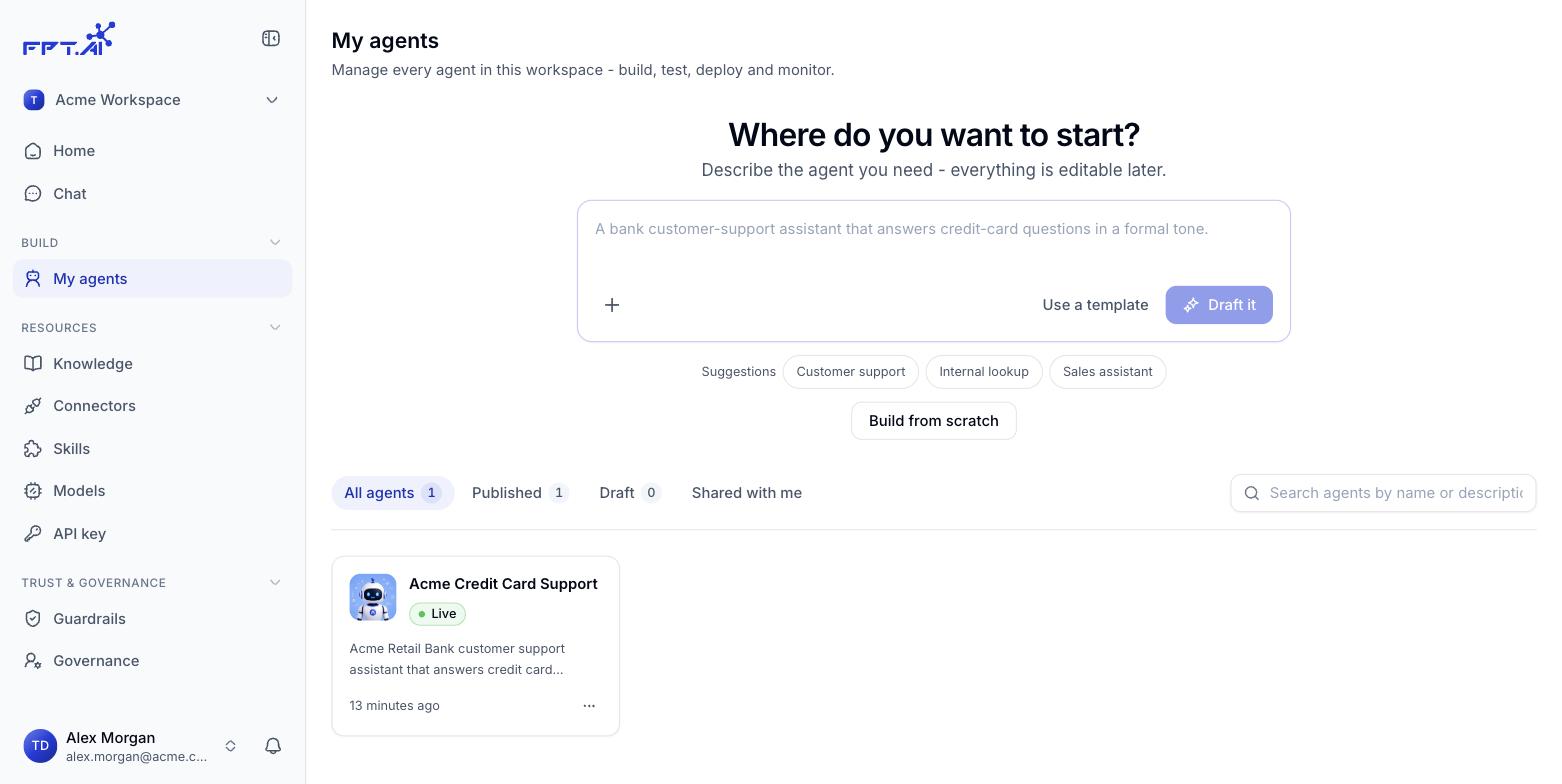
Task: Open Alex Morgan account switcher arrows
Action: click(x=230, y=746)
